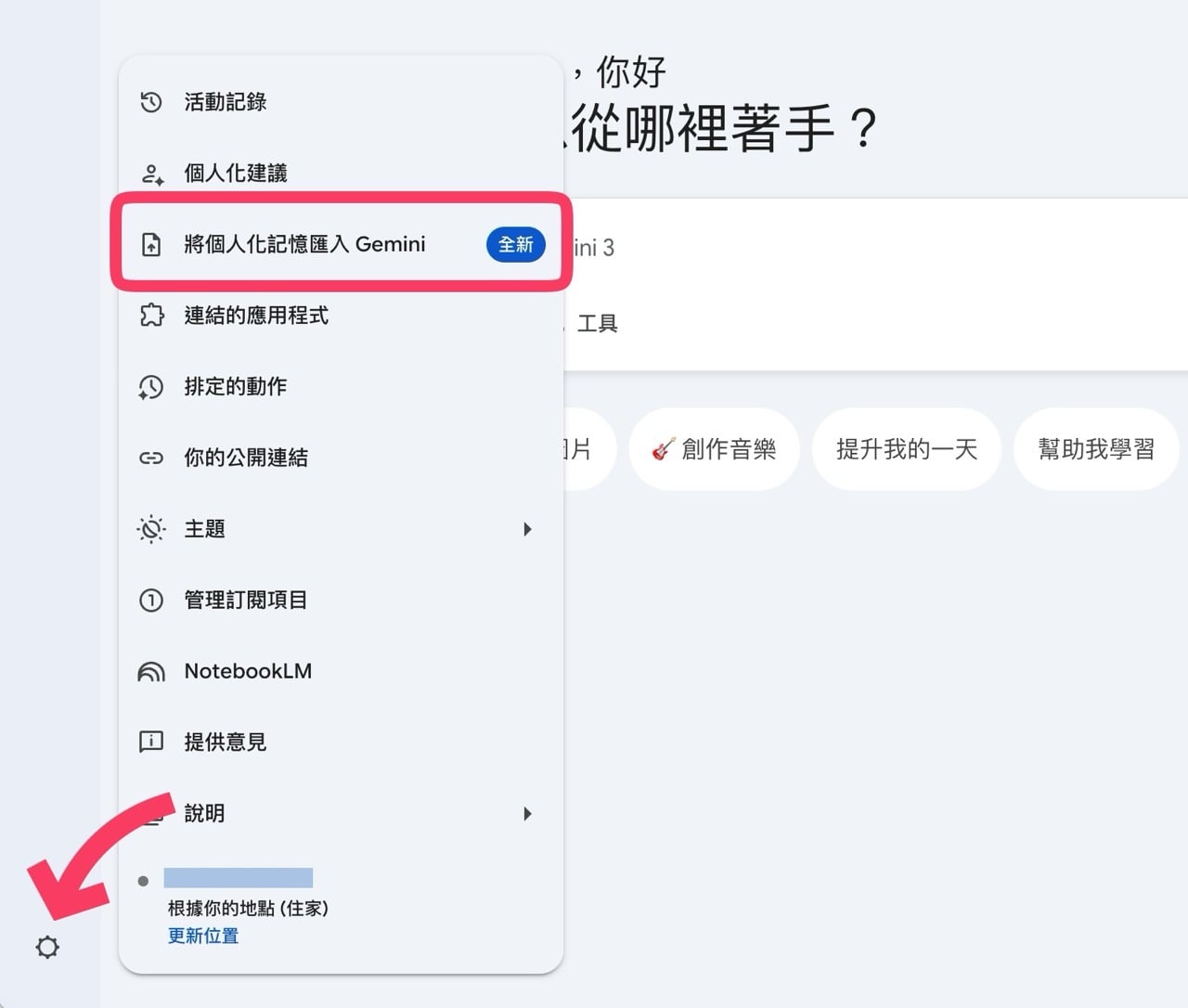The height and width of the screenshot is (1008, 1188).
Task: Open the 工具 tools dropdown
Action: tap(600, 323)
